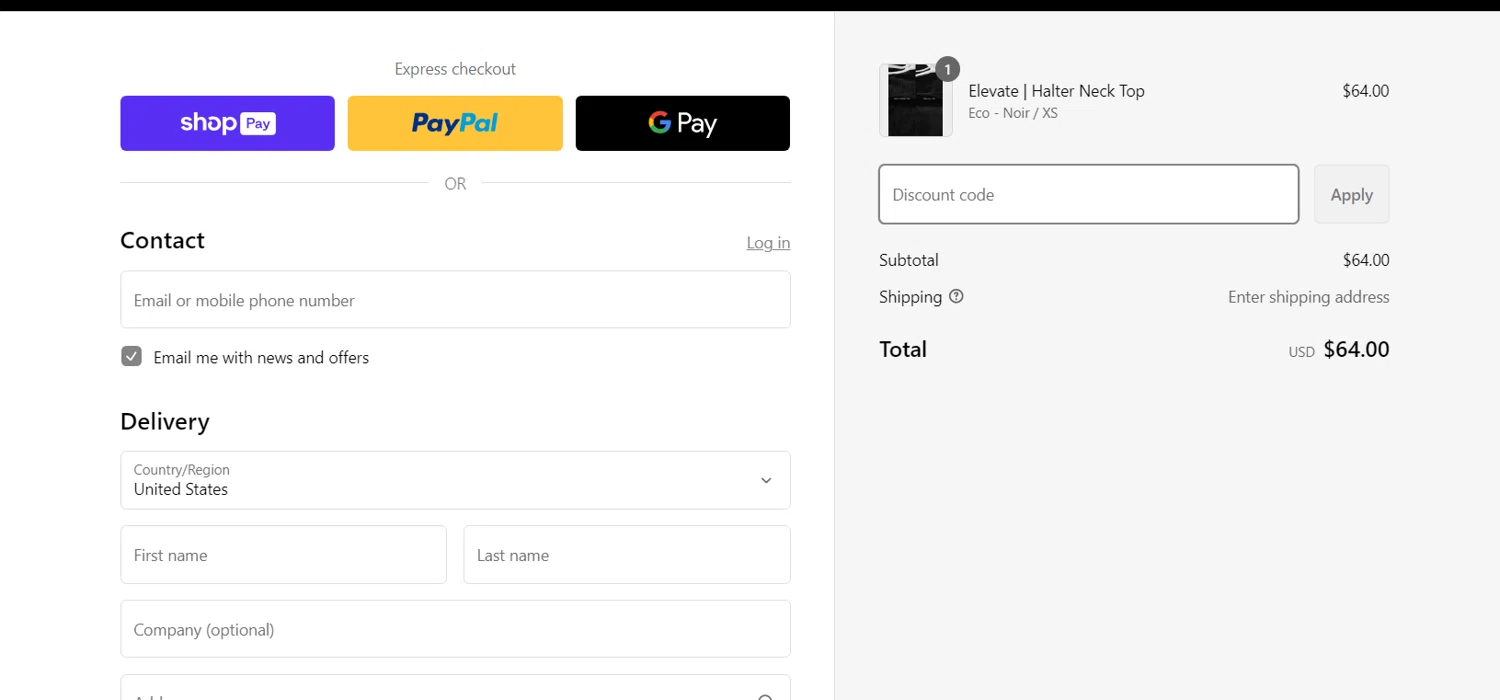Choose PayPal express checkout
The image size is (1500, 700).
pyautogui.click(x=455, y=123)
